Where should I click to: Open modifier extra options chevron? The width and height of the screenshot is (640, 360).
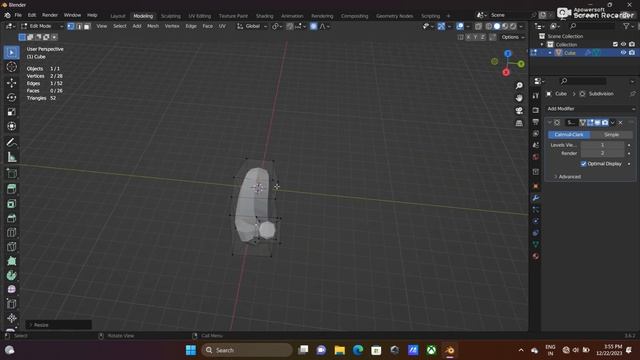613,122
